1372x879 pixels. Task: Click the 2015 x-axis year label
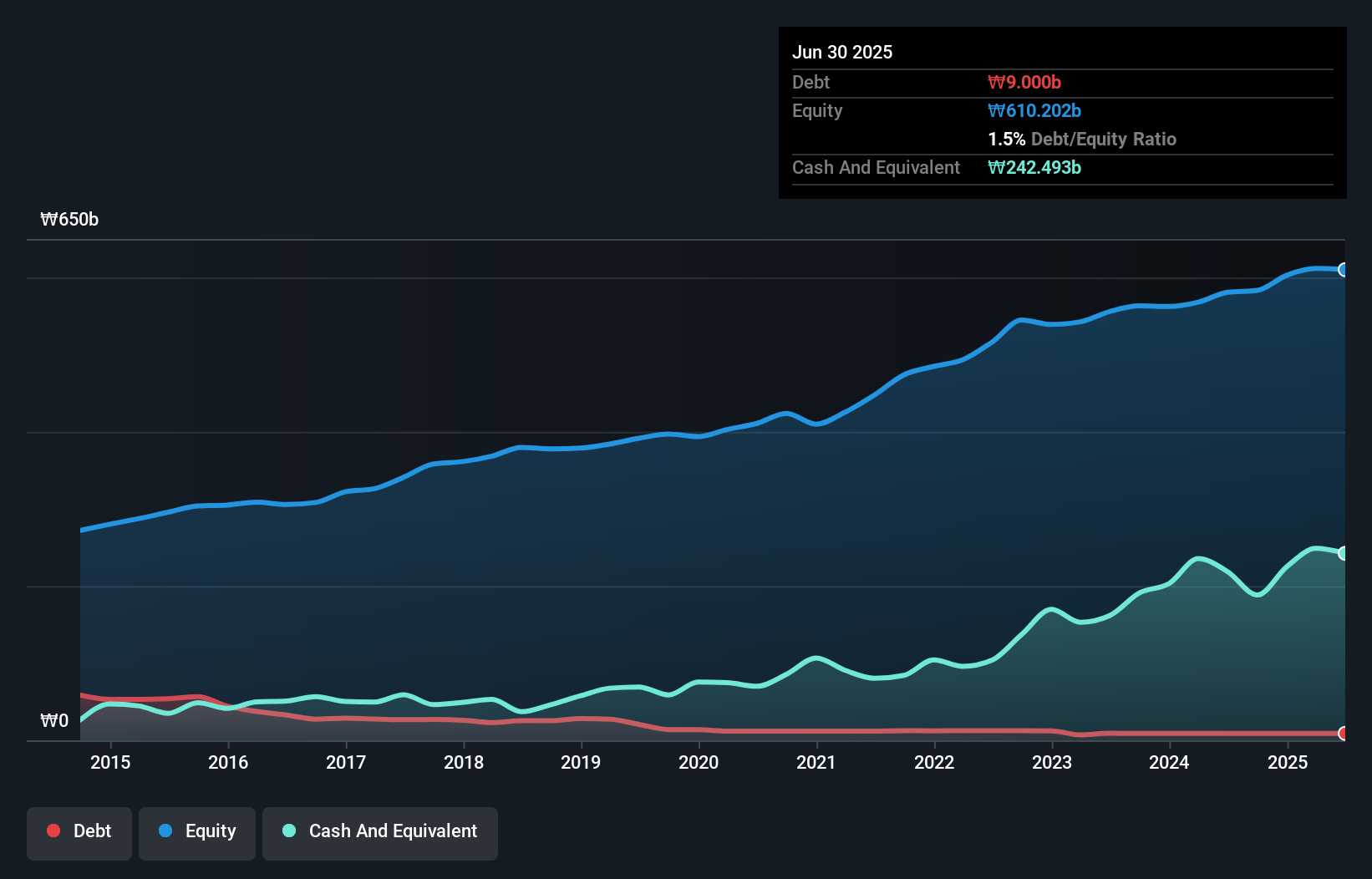[110, 762]
